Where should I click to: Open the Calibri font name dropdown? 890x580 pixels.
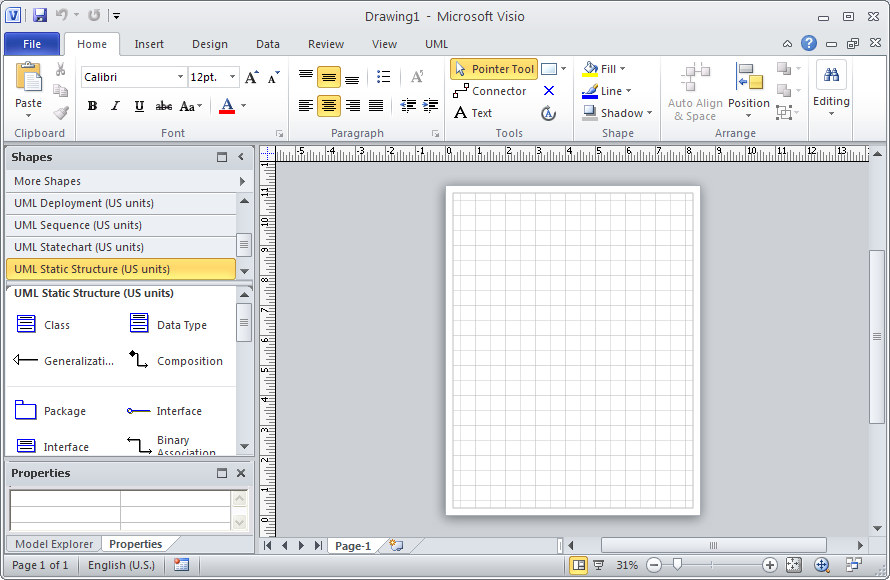[x=180, y=77]
